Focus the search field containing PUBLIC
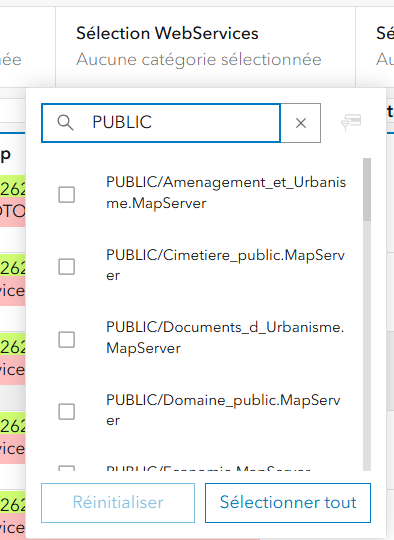This screenshot has height=540, width=394. [x=161, y=123]
